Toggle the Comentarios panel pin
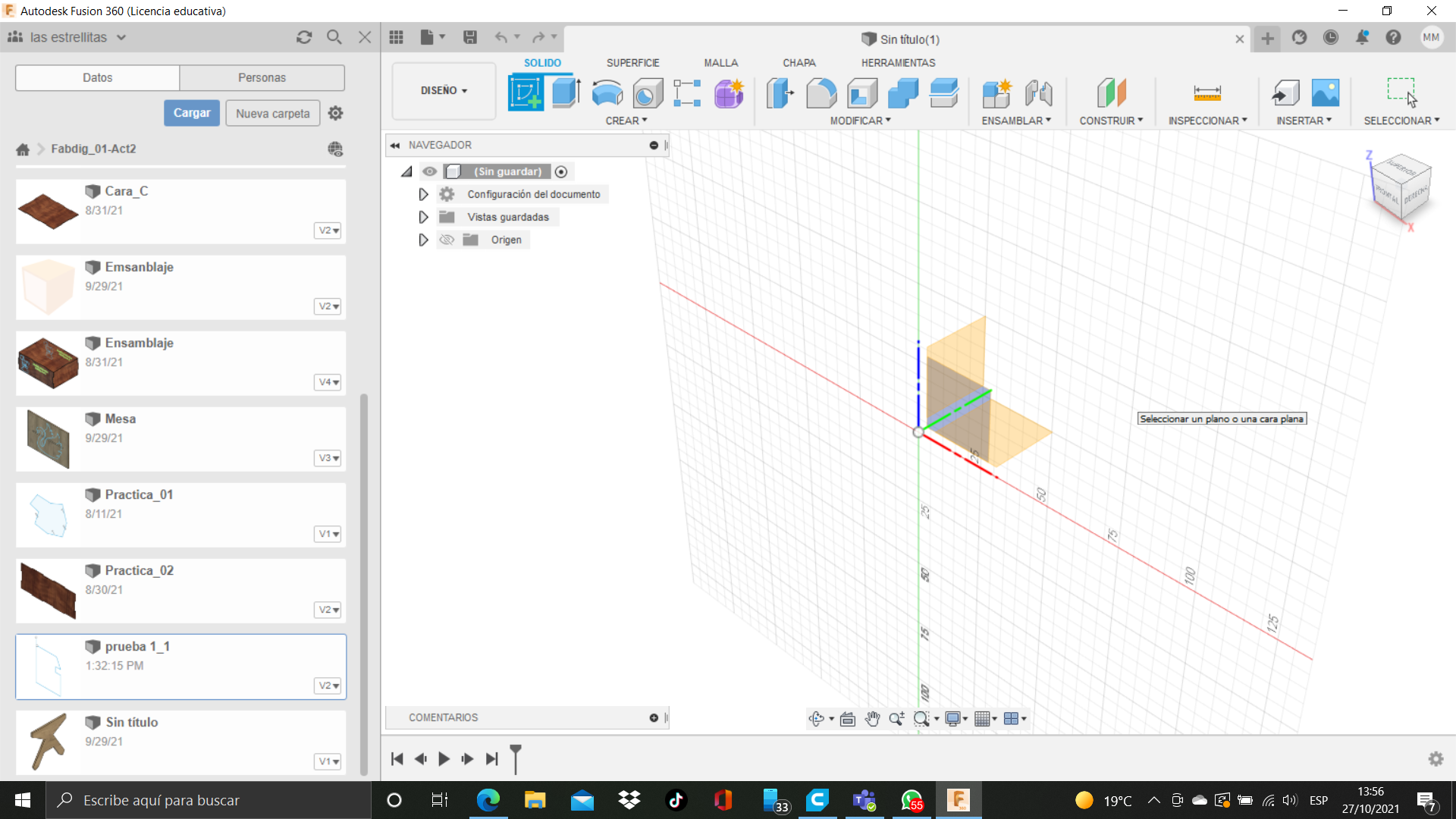This screenshot has width=1456, height=819. (x=654, y=717)
